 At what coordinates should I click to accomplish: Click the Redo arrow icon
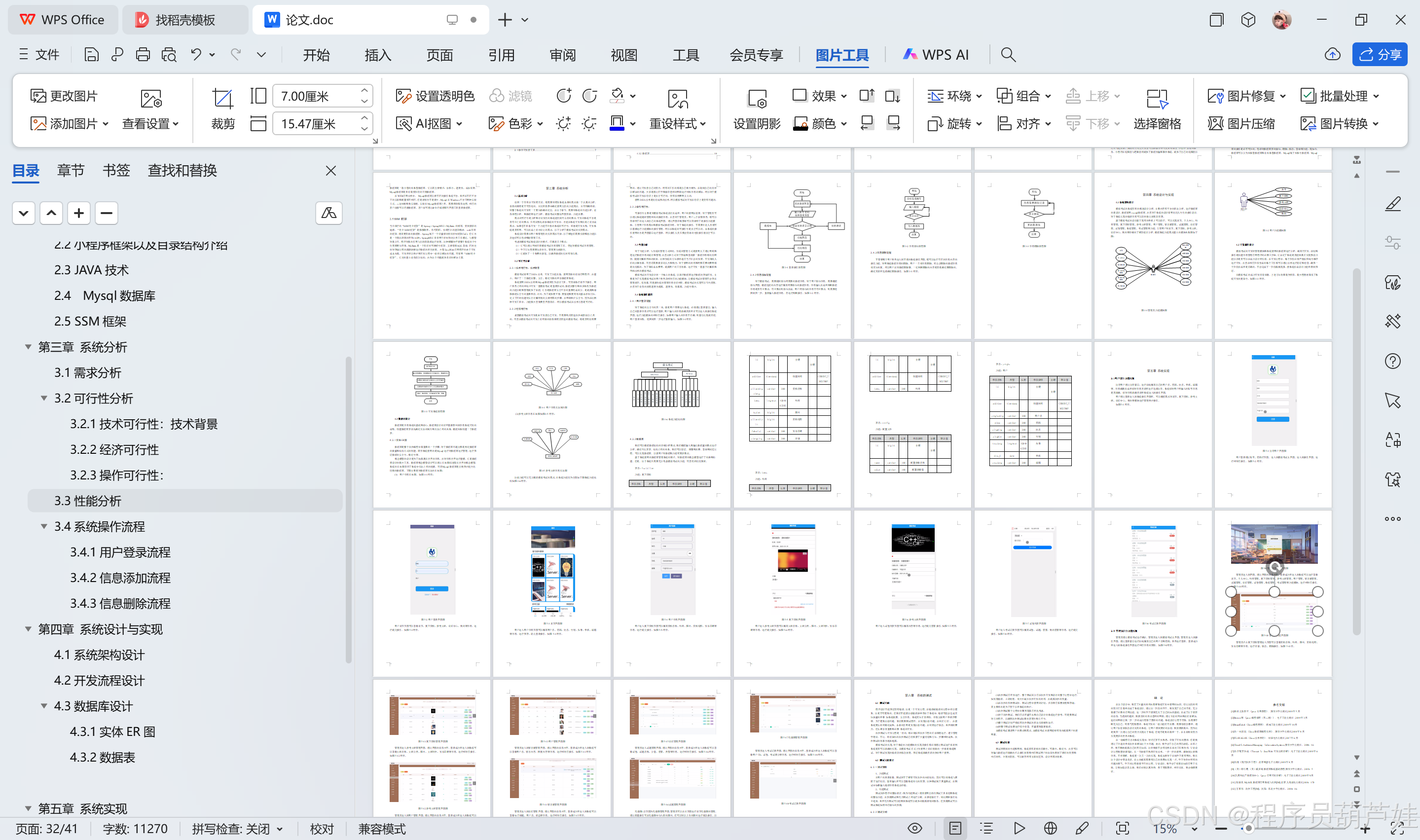(x=236, y=54)
